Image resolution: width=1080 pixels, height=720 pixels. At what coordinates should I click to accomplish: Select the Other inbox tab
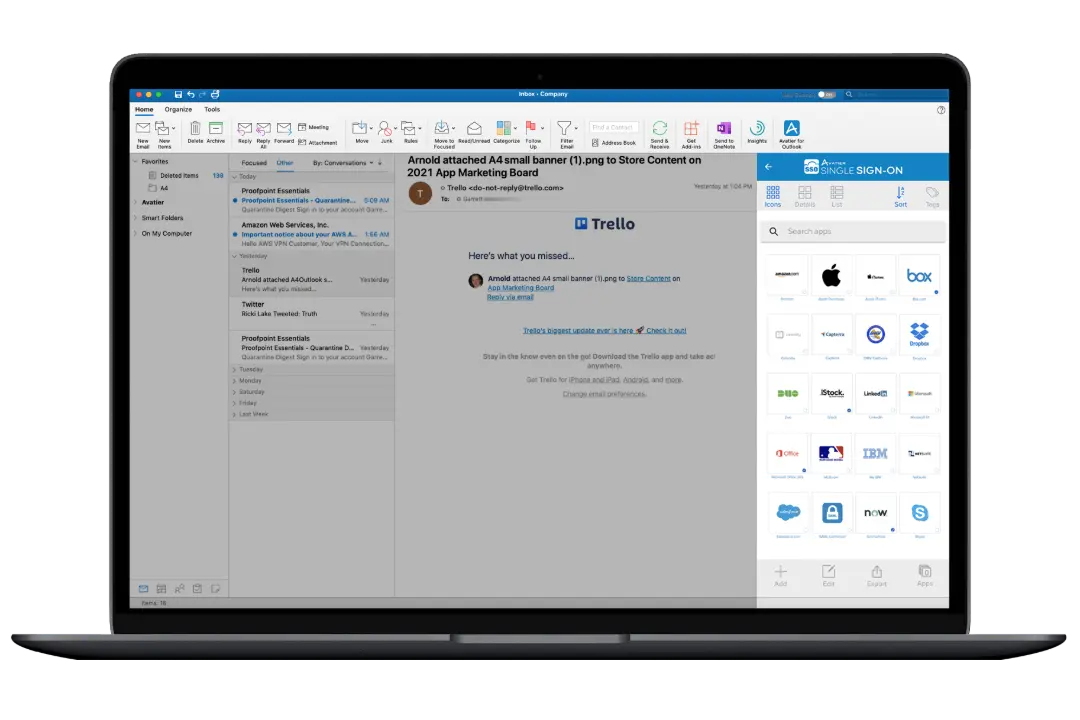click(284, 163)
